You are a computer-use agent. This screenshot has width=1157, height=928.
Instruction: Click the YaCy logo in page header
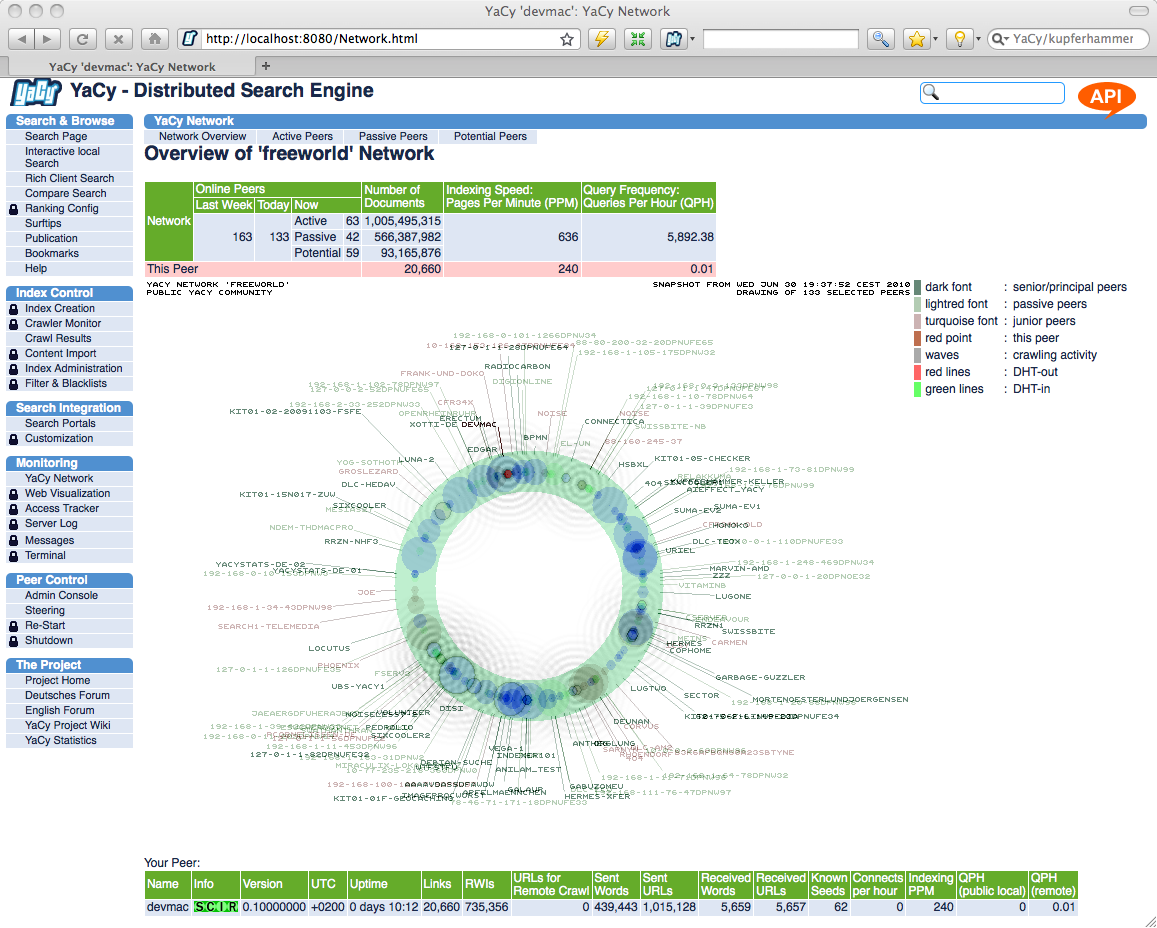tap(35, 93)
